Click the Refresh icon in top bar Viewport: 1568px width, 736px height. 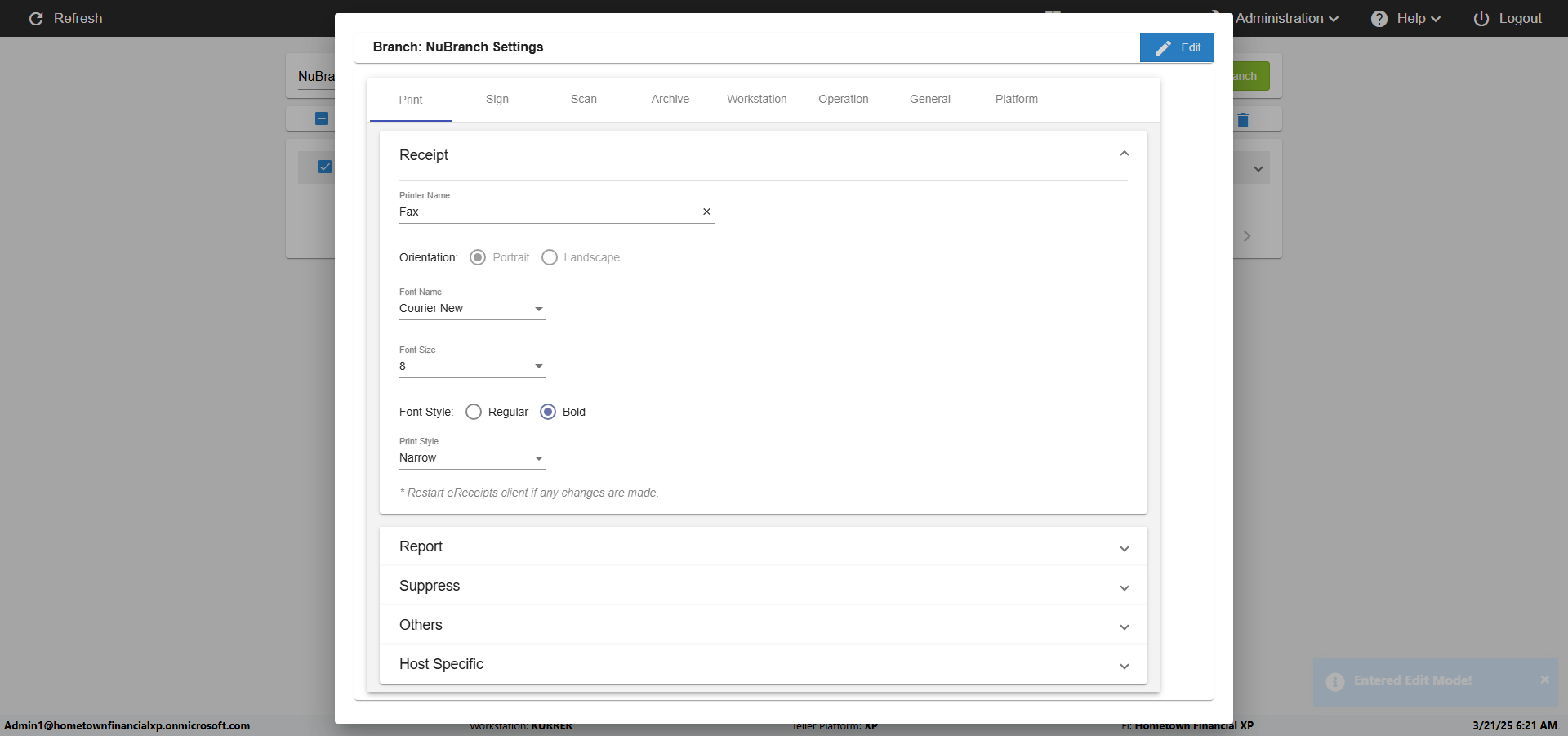click(x=36, y=19)
